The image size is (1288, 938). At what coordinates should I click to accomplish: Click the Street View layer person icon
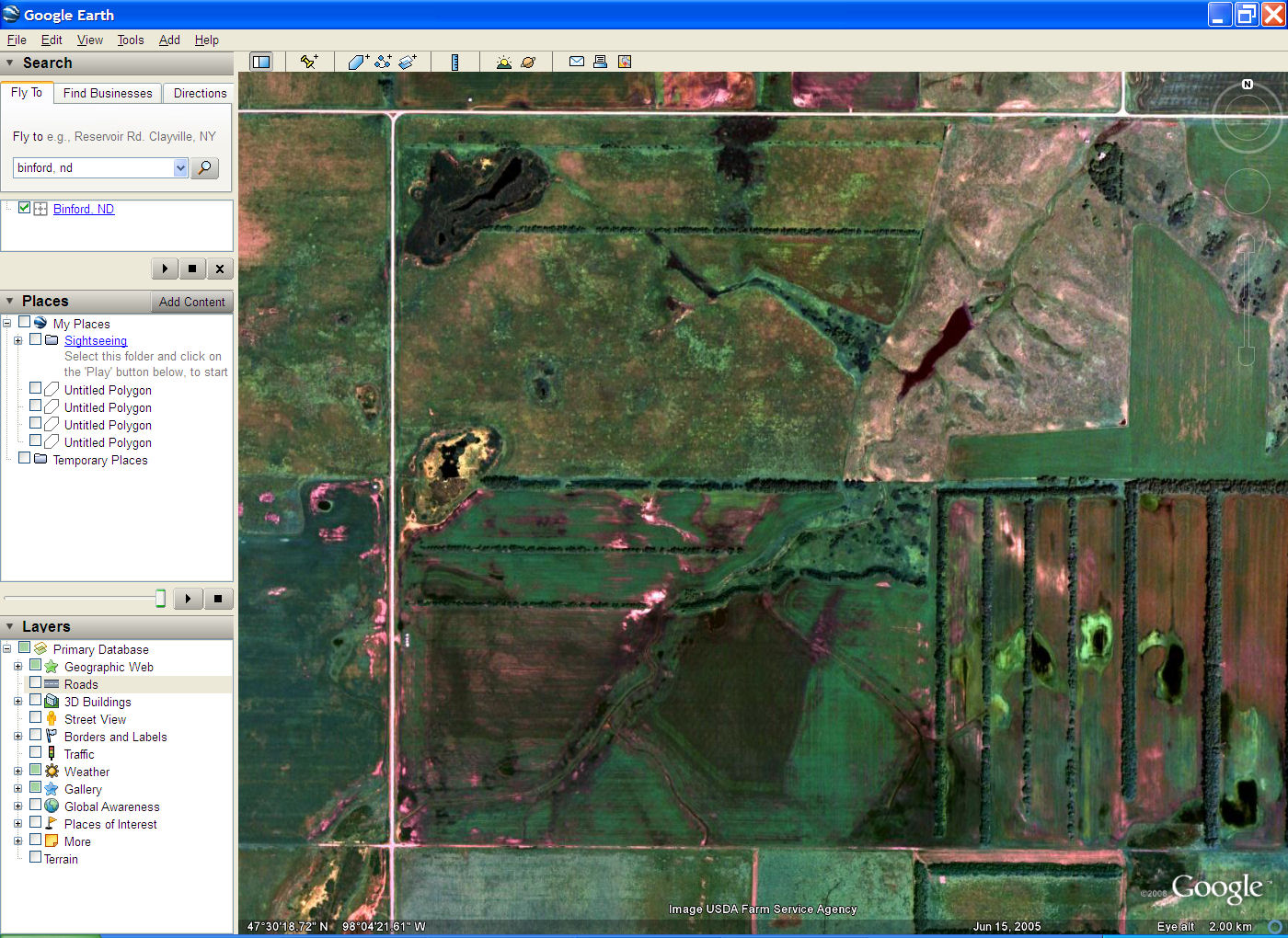[52, 719]
